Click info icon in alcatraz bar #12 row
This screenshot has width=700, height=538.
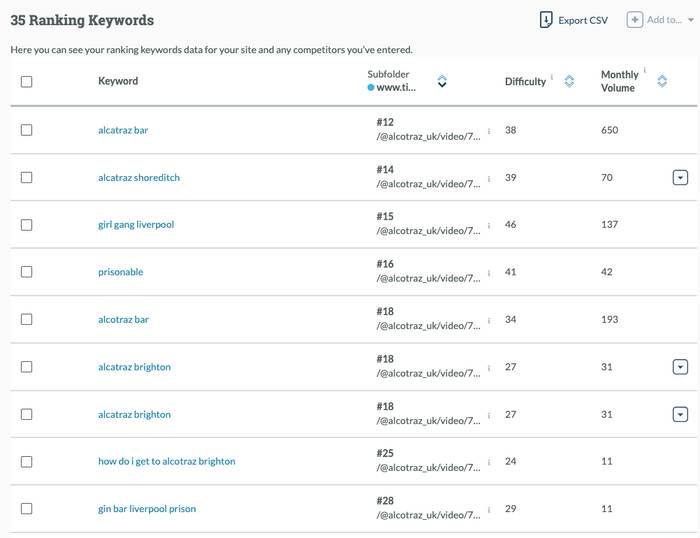(489, 131)
